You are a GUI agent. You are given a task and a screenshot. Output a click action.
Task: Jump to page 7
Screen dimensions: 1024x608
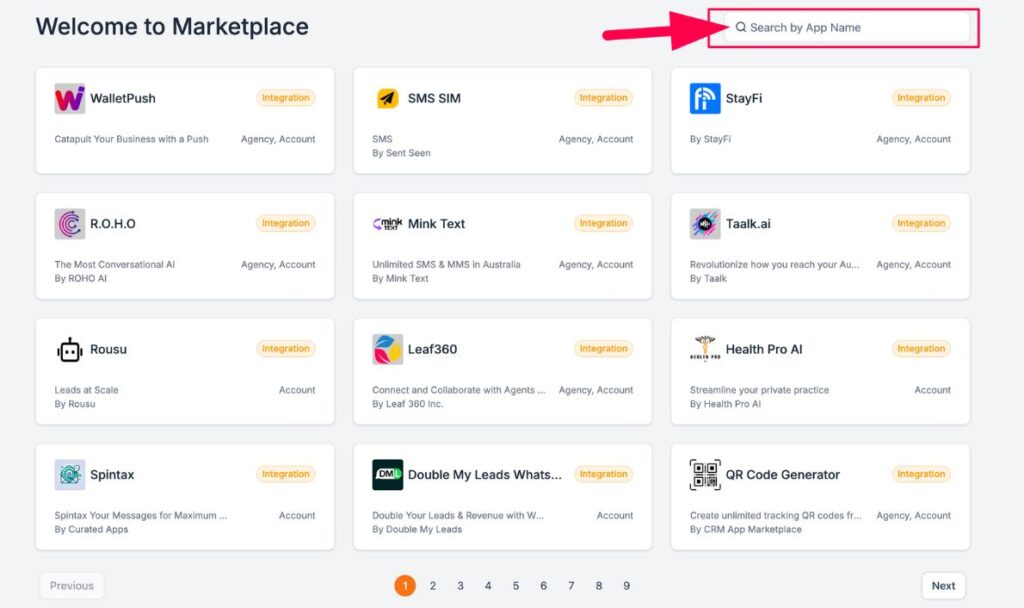pos(571,586)
